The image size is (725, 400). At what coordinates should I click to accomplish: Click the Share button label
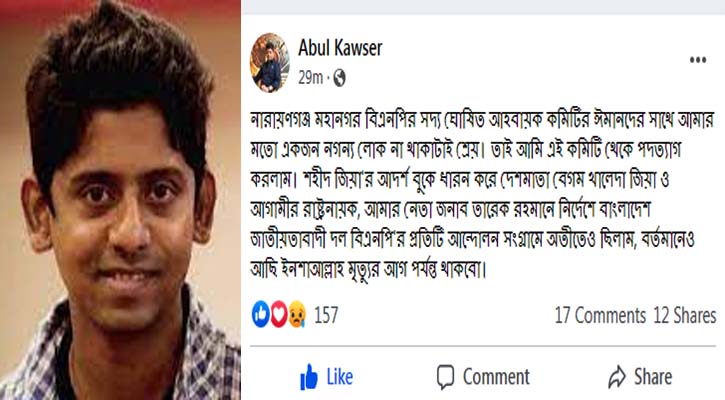653,377
